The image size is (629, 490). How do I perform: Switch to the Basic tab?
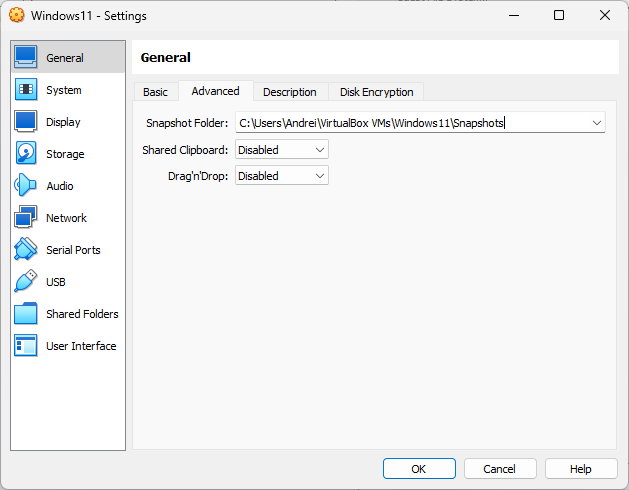point(155,92)
